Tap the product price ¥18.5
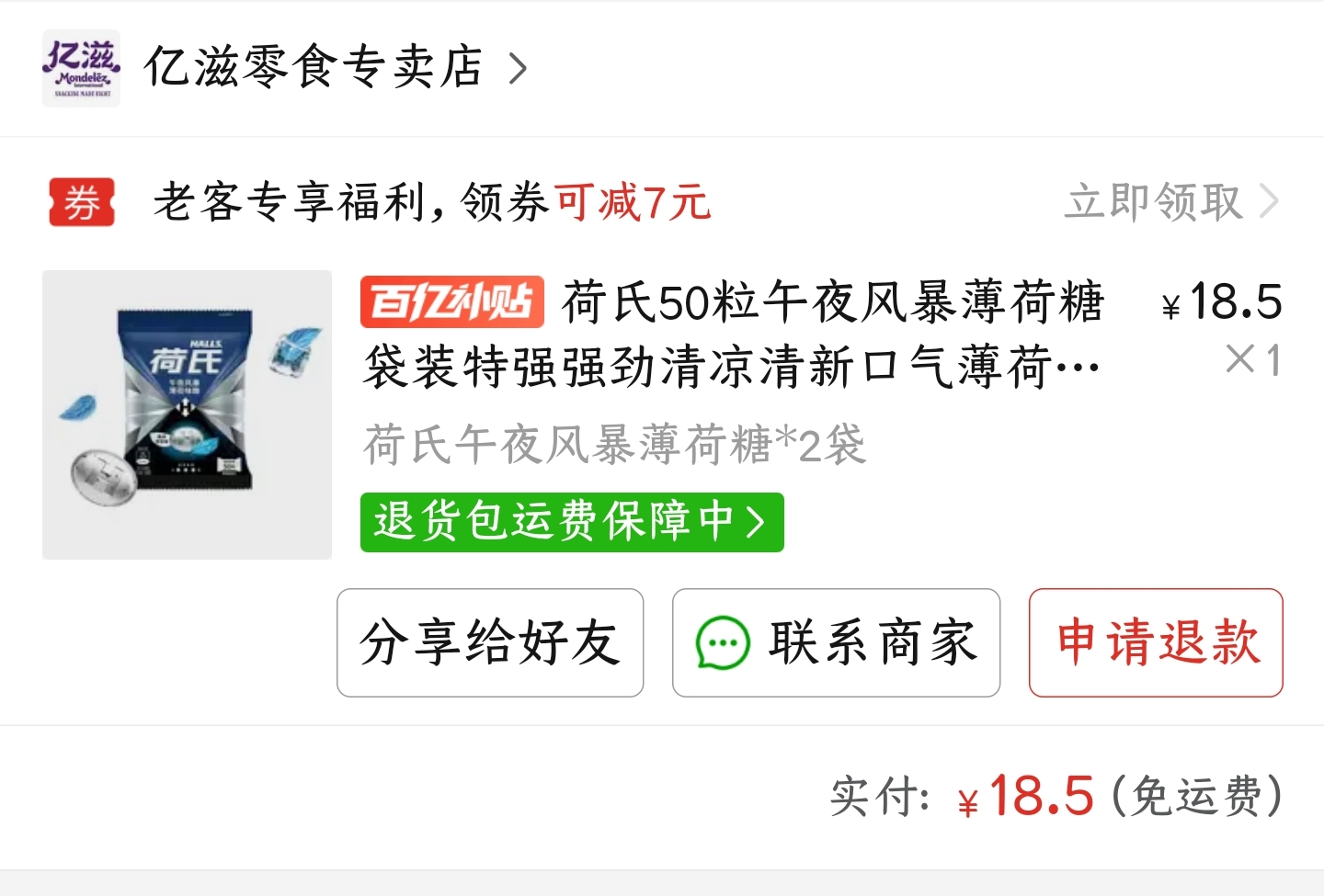1324x896 pixels. coord(1222,301)
